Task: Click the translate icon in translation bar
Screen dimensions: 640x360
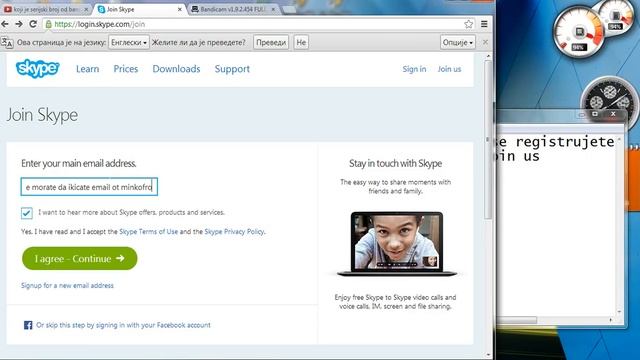Action: point(7,42)
